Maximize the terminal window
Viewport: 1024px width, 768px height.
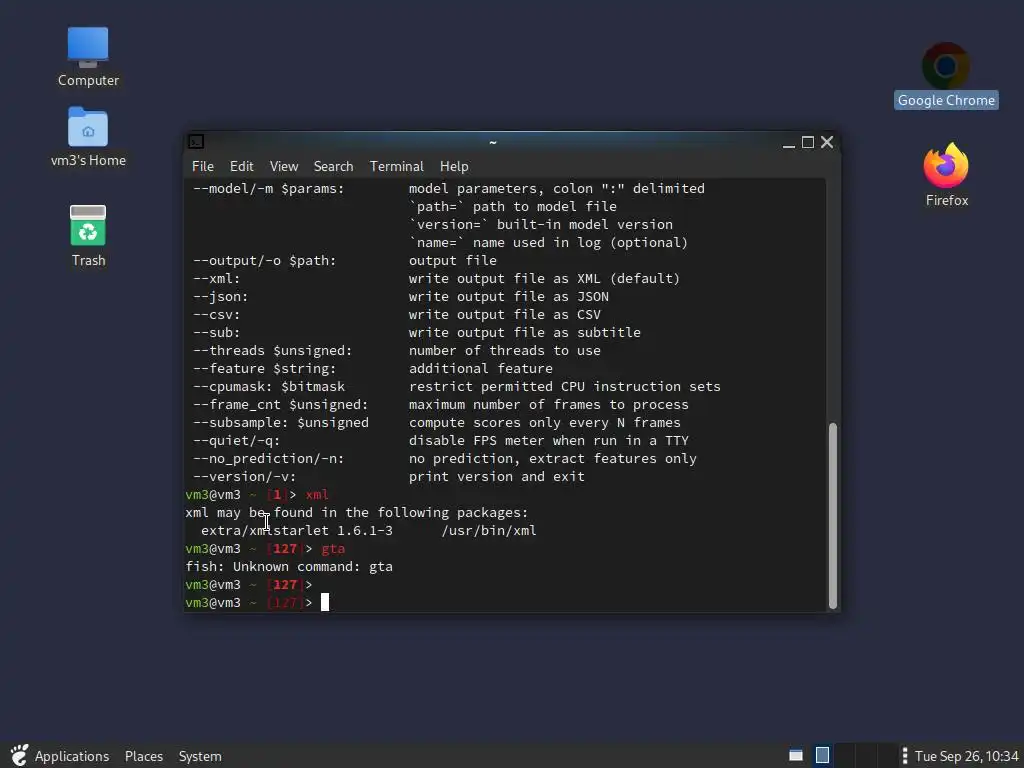tap(808, 142)
